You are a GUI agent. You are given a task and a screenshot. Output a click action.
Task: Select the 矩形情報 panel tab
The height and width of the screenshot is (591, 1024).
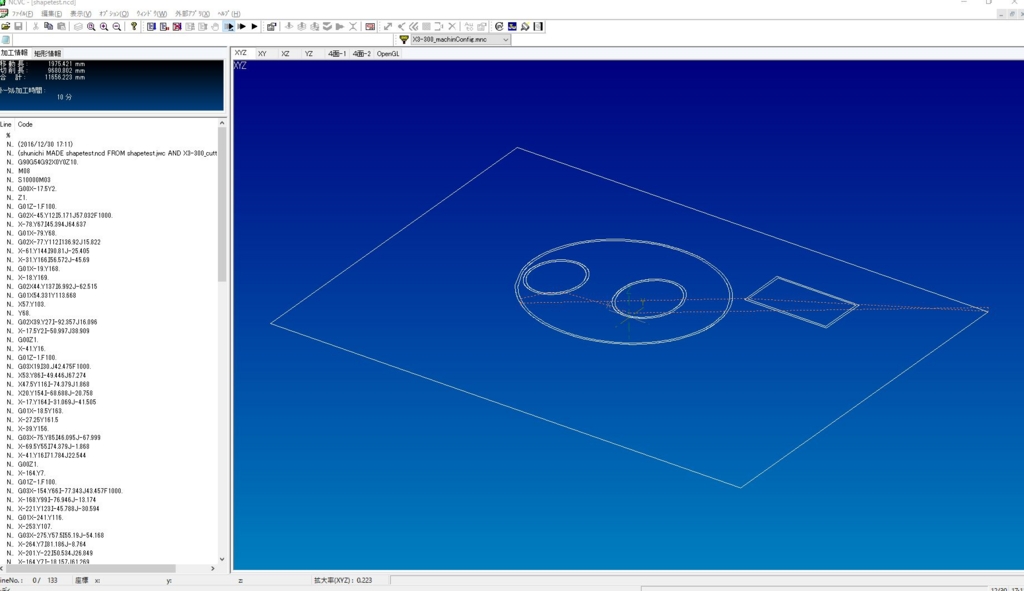[48, 54]
